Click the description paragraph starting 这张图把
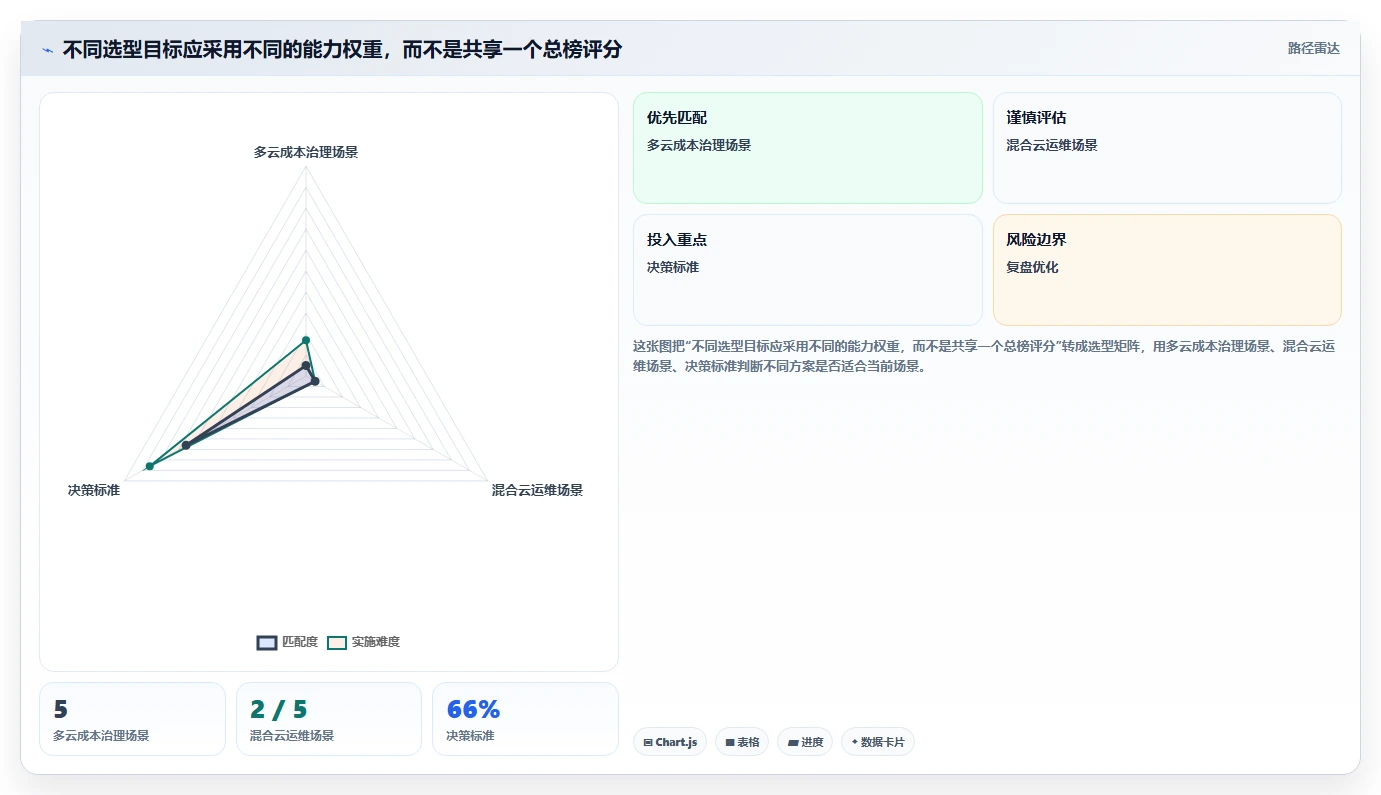 pos(984,356)
